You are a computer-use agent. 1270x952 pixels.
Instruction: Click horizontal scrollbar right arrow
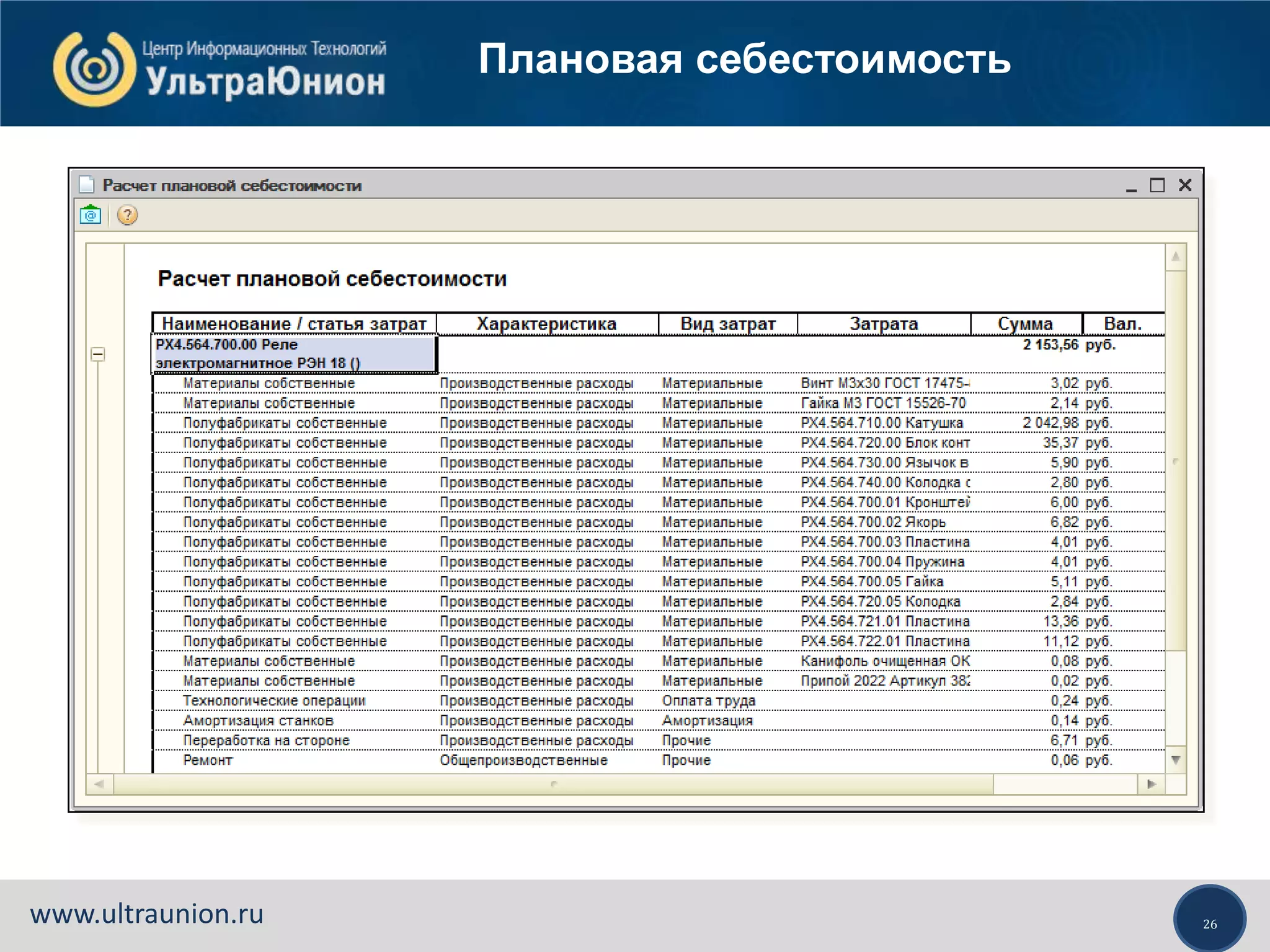click(1152, 784)
